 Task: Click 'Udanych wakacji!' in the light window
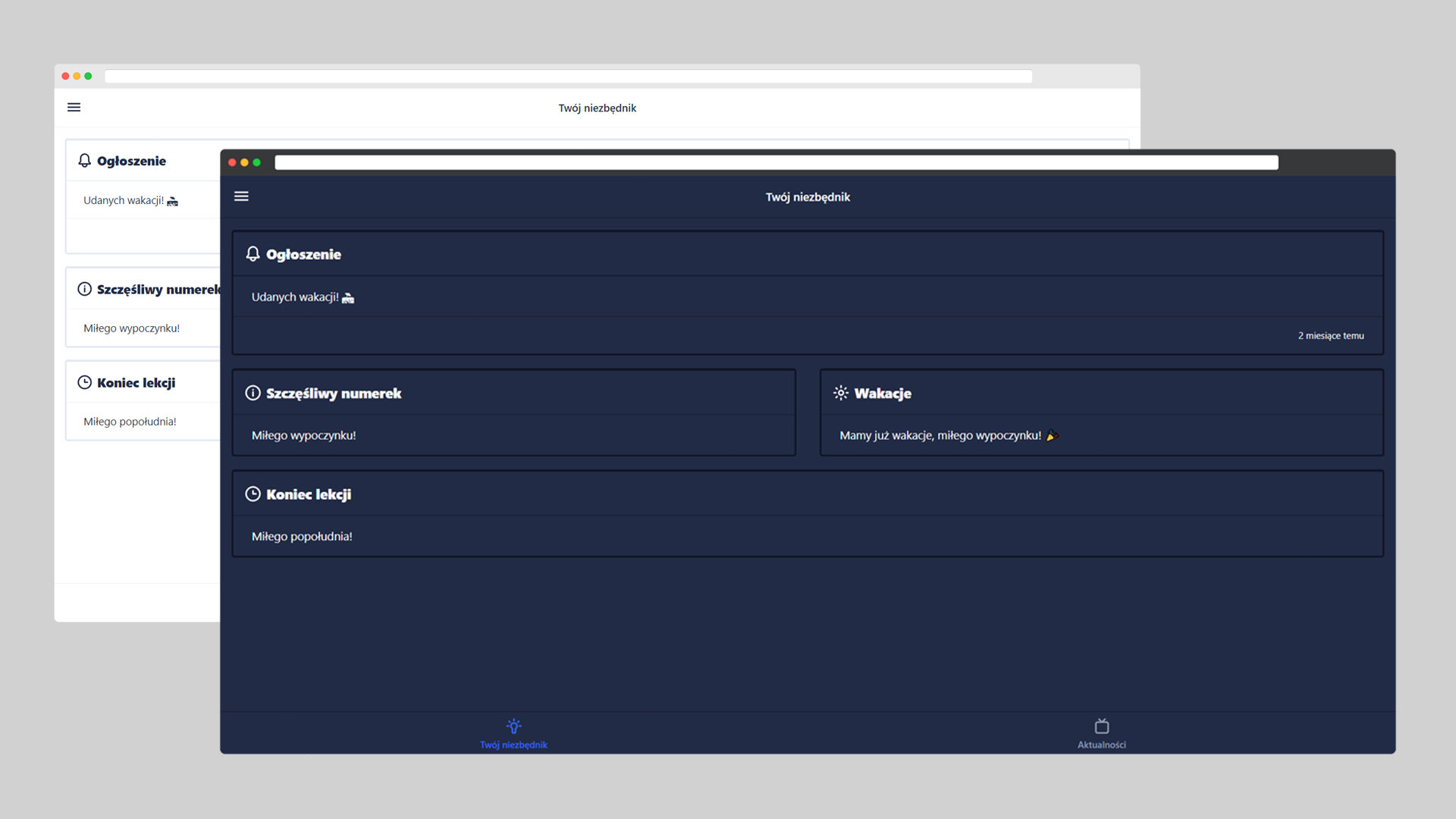pyautogui.click(x=124, y=200)
